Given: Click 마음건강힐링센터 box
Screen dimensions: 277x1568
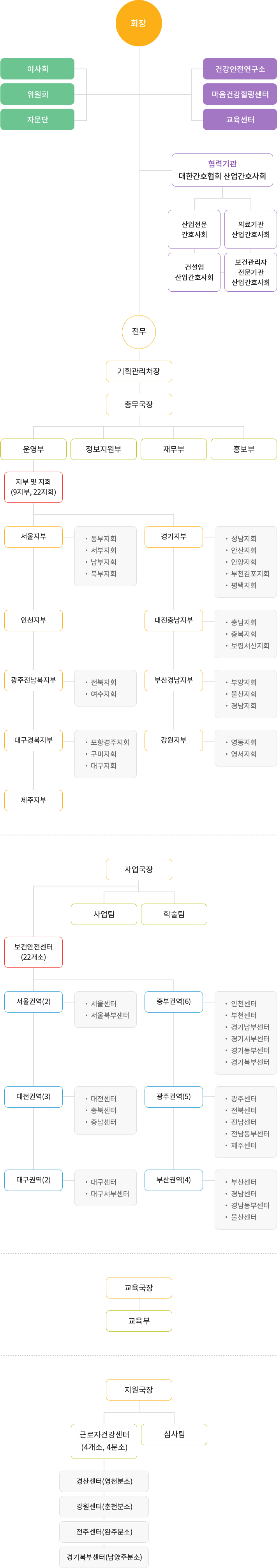Looking at the screenshot, I should tap(240, 94).
